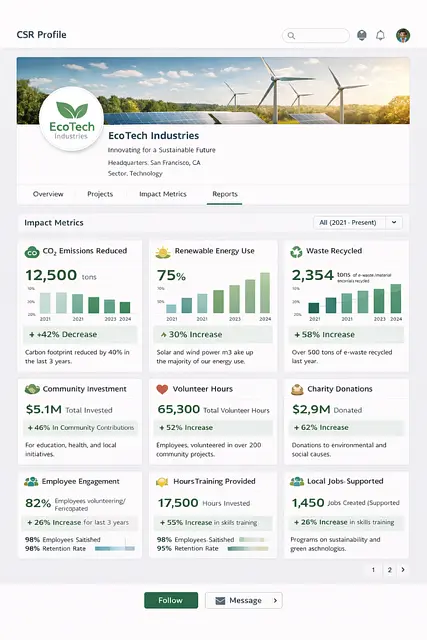Expand the All (2021 - Present) dropdown arrow

coord(394,222)
